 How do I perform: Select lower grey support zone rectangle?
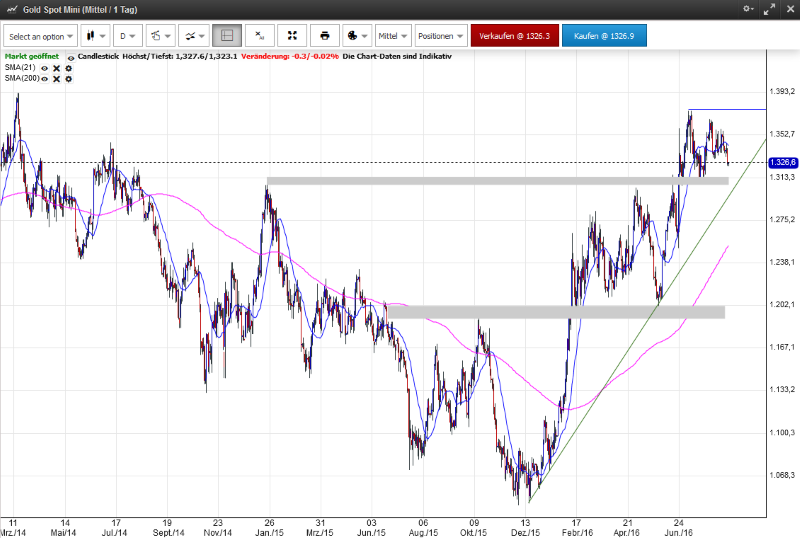point(556,312)
